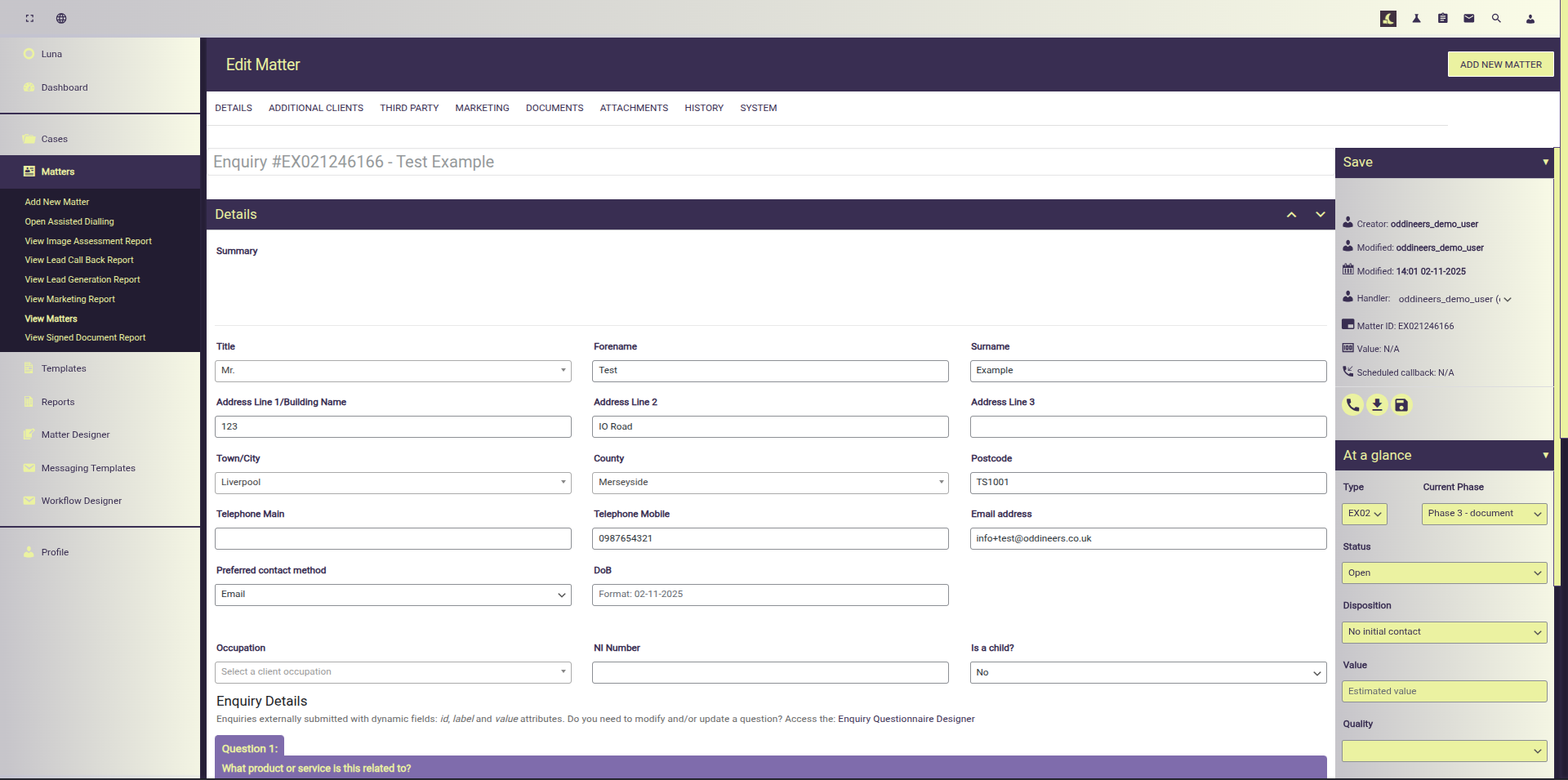Expand the Disposition dropdown
The width and height of the screenshot is (1568, 780).
click(x=1444, y=632)
